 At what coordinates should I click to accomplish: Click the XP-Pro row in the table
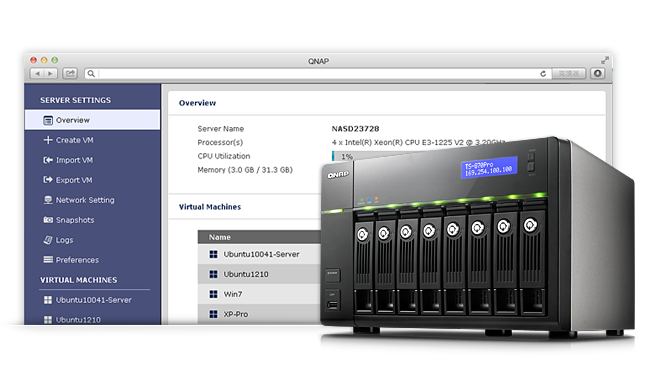260,314
